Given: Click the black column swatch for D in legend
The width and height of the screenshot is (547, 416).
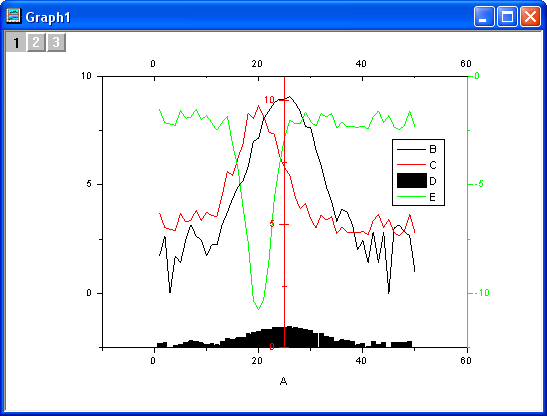Looking at the screenshot, I should point(412,180).
